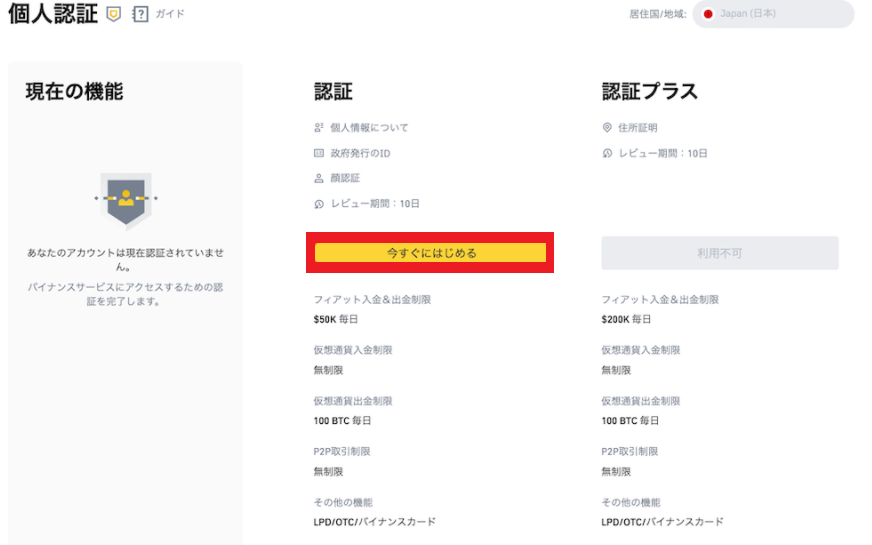The width and height of the screenshot is (872, 545).
Task: Click the disabled 利用不可 button
Action: point(720,253)
